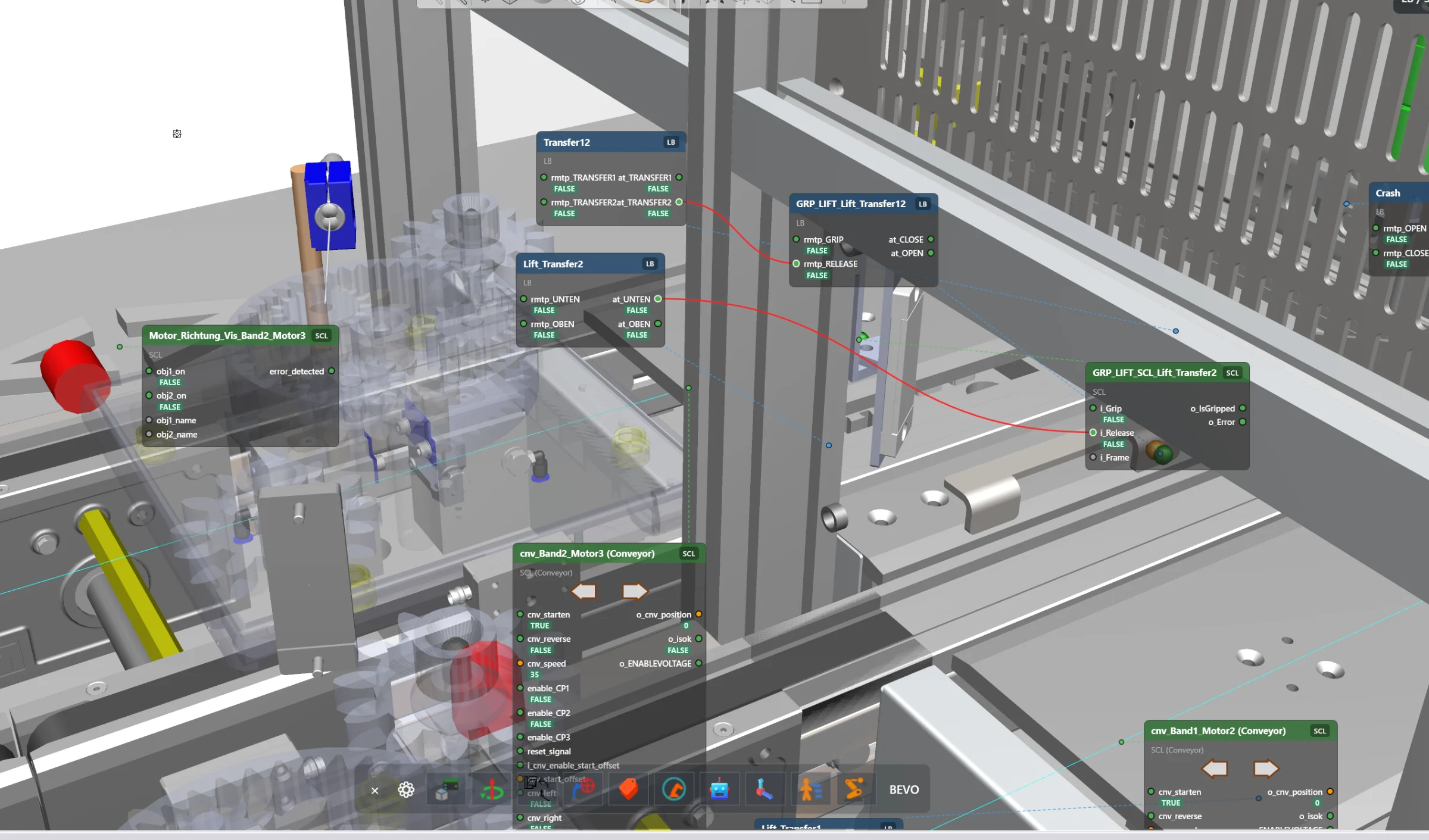Click the o_cnv_position orange port on cnv_Band2_Motor3
The height and width of the screenshot is (840, 1429).
pos(698,614)
